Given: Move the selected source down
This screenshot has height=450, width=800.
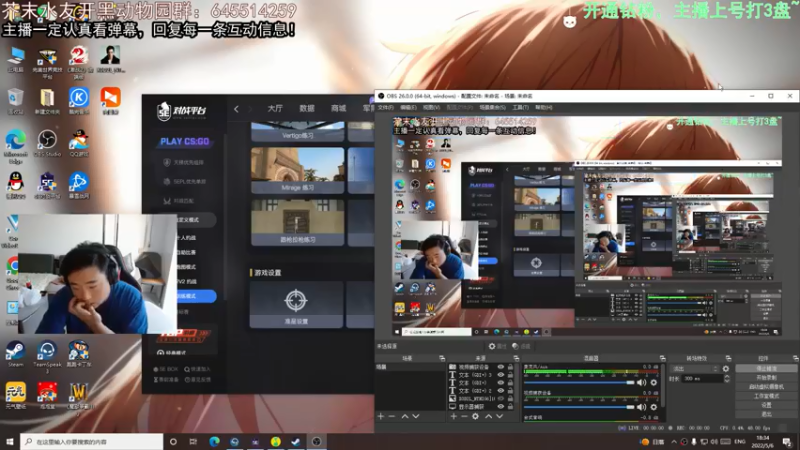Looking at the screenshot, I should pyautogui.click(x=499, y=416).
